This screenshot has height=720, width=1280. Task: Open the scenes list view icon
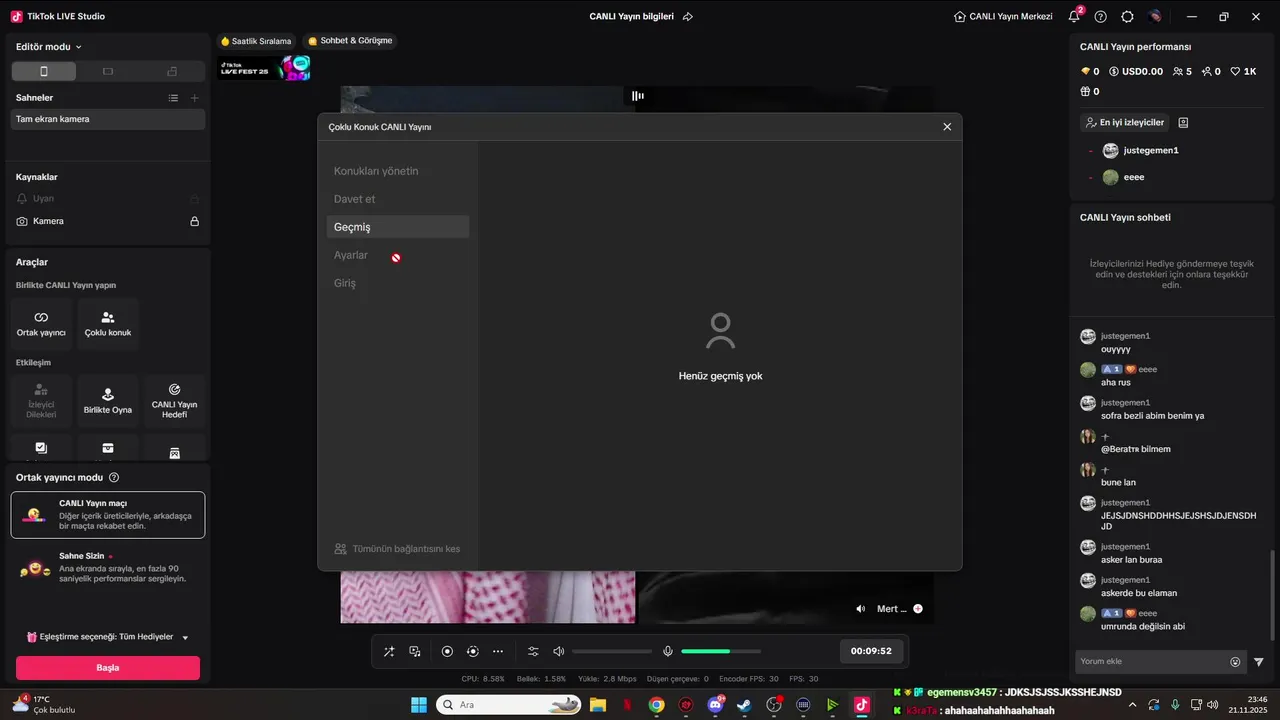tap(173, 98)
